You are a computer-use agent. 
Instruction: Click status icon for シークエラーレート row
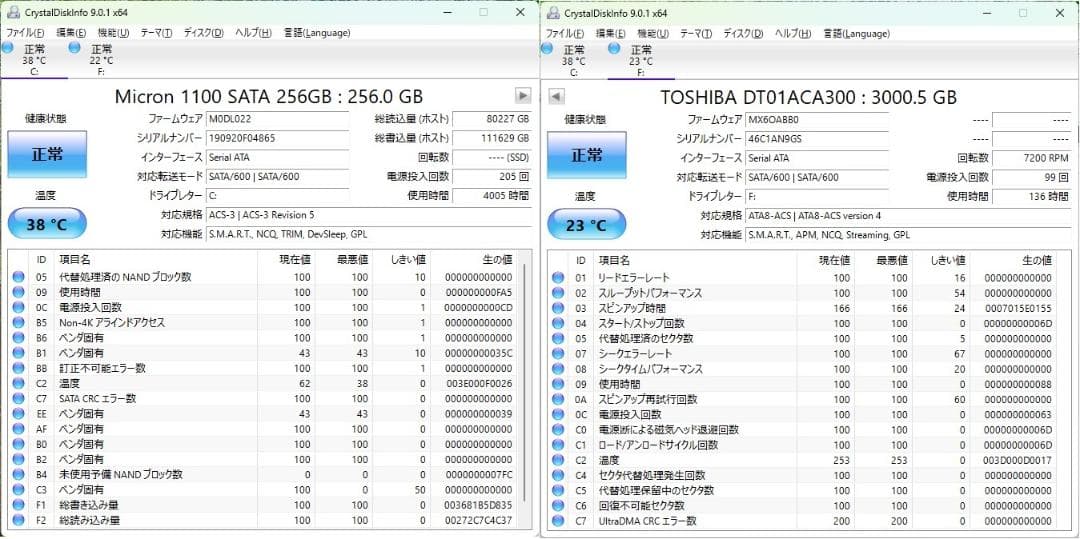(x=558, y=353)
